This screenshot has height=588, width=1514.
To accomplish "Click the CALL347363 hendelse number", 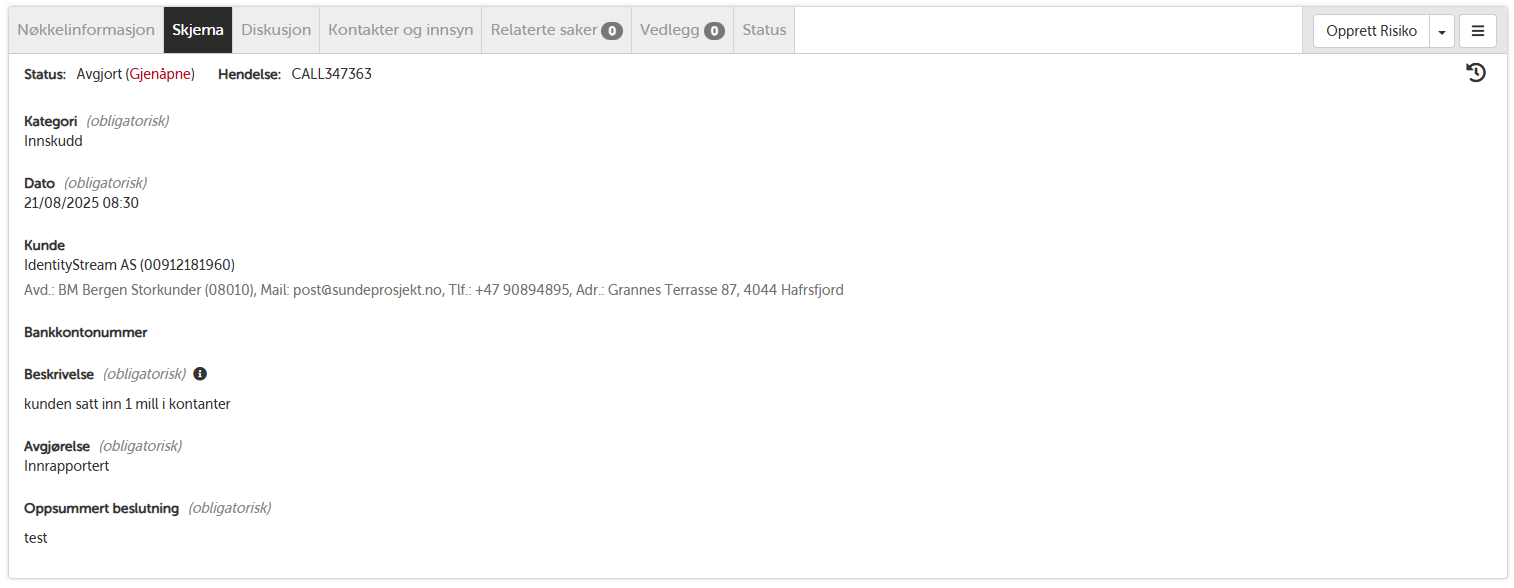I will click(x=332, y=74).
